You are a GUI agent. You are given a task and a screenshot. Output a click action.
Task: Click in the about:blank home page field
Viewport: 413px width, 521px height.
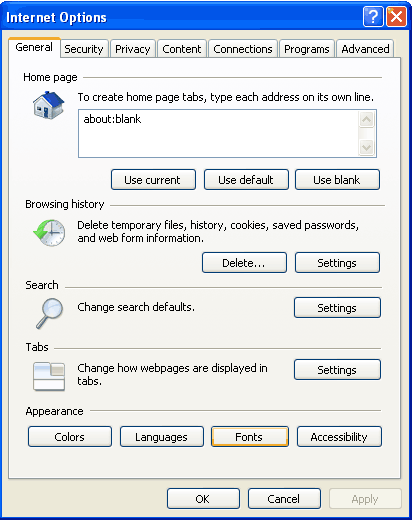tap(218, 133)
